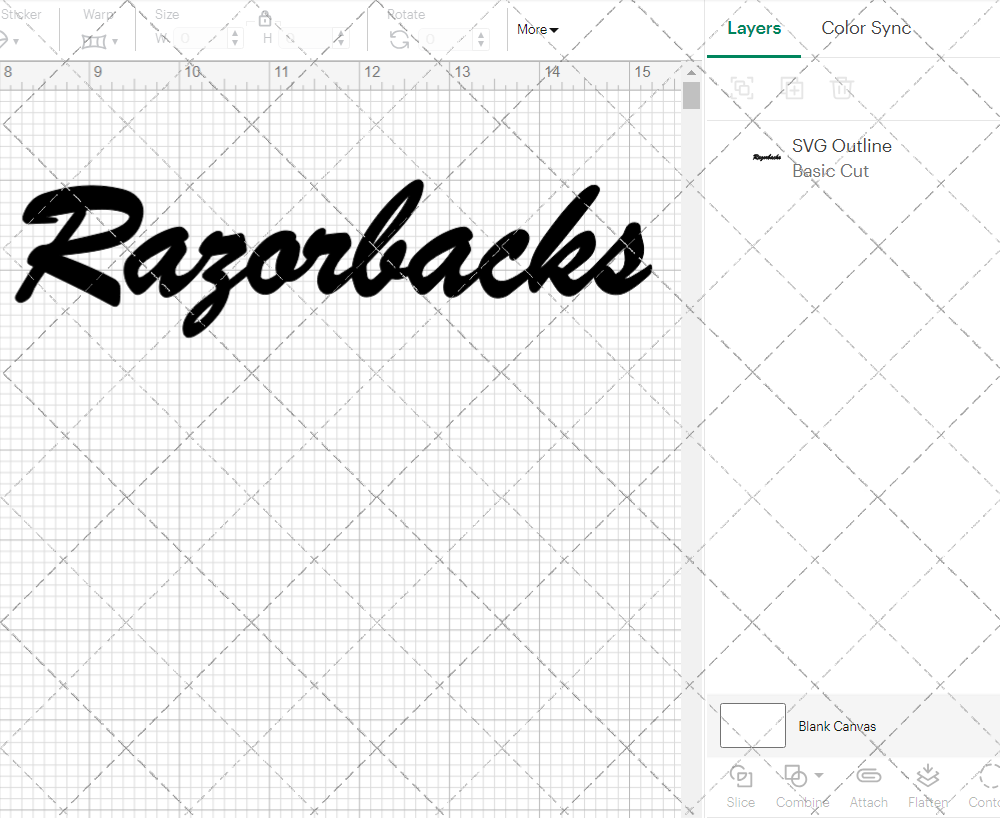Click the group layers icon
This screenshot has height=818, width=1000.
[x=742, y=88]
